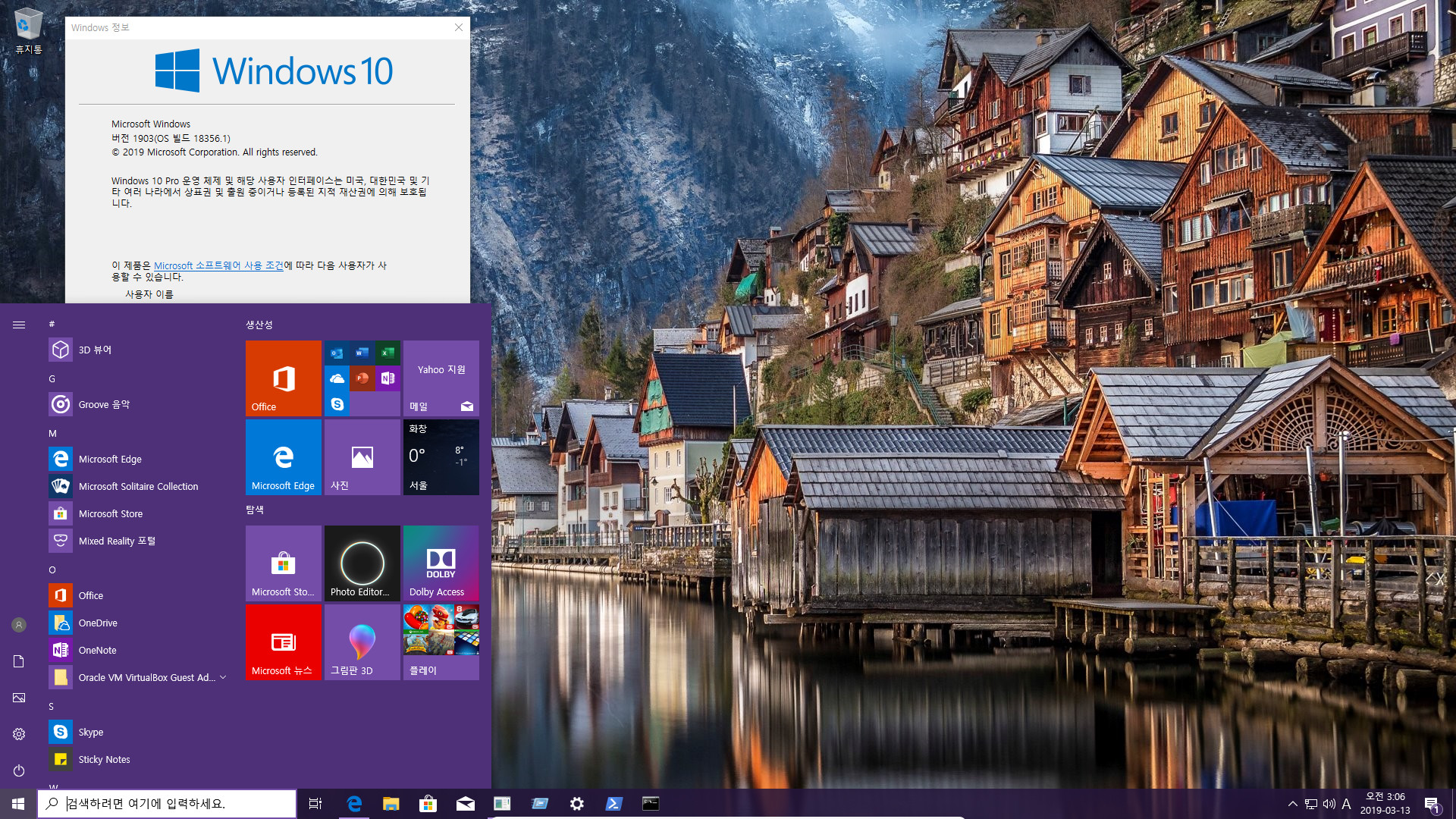Close the Windows 정보 dialog
The height and width of the screenshot is (819, 1456).
point(459,27)
